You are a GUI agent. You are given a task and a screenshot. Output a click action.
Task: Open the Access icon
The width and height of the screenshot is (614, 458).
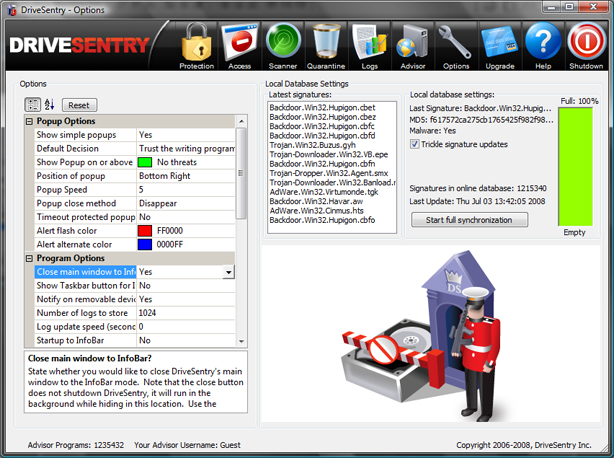[240, 46]
